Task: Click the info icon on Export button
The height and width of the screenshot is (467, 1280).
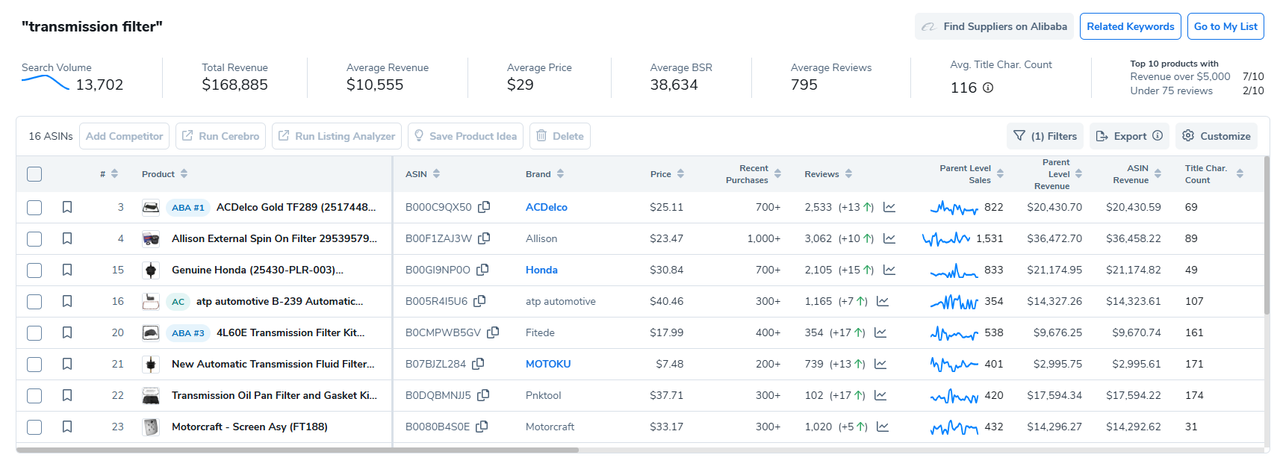Action: [x=1157, y=136]
